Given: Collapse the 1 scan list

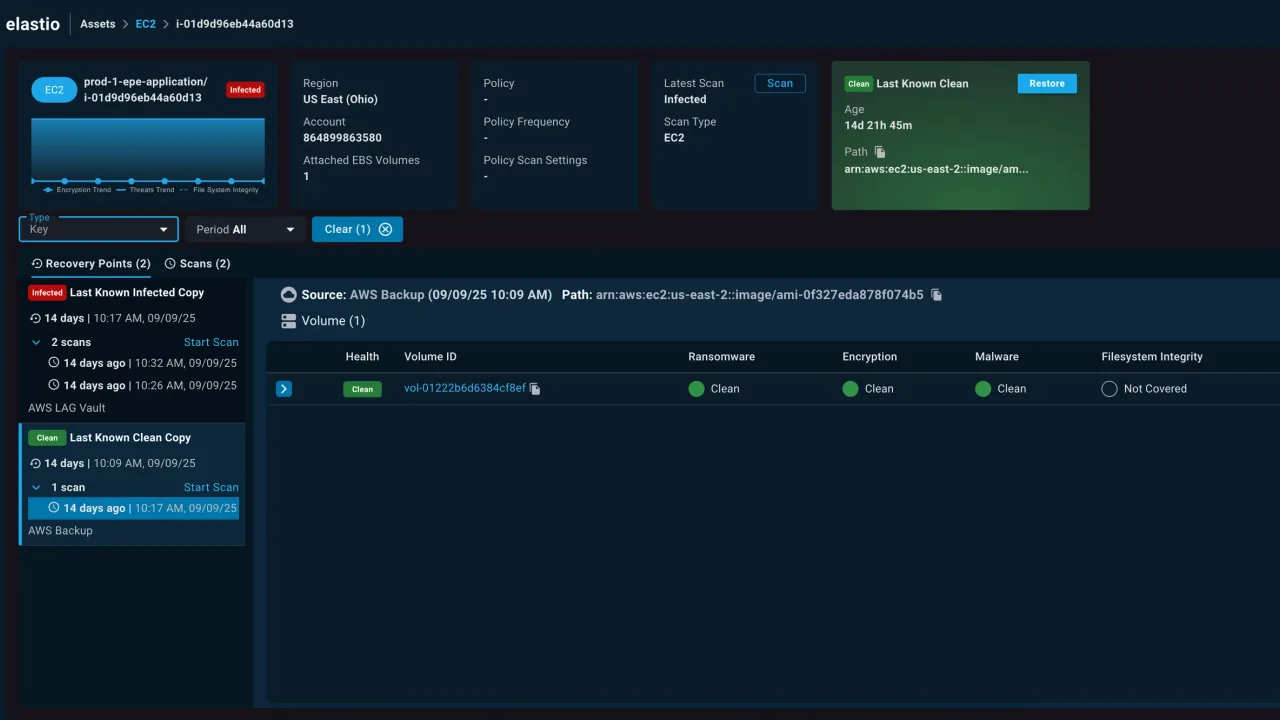Looking at the screenshot, I should [x=37, y=487].
